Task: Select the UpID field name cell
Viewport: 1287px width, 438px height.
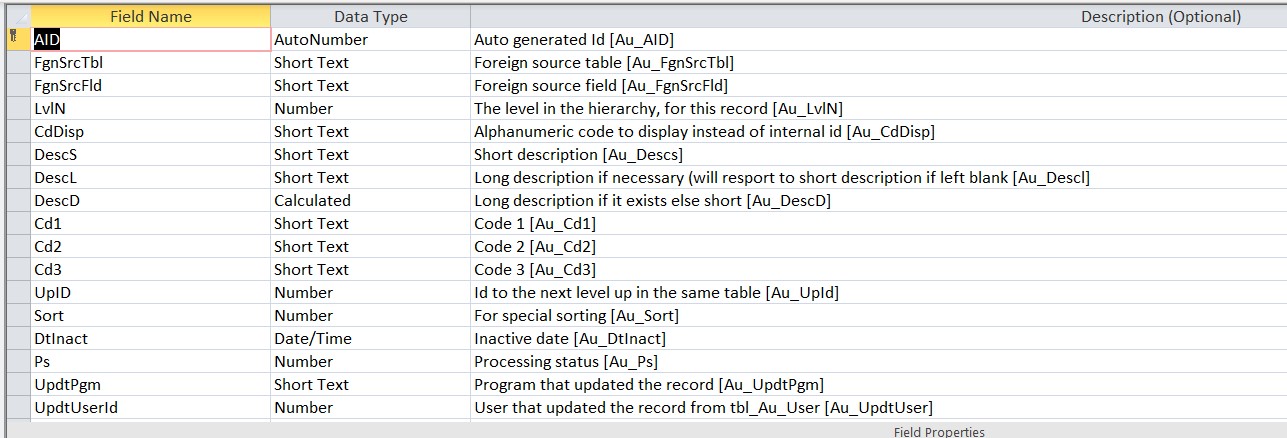Action: [150, 293]
